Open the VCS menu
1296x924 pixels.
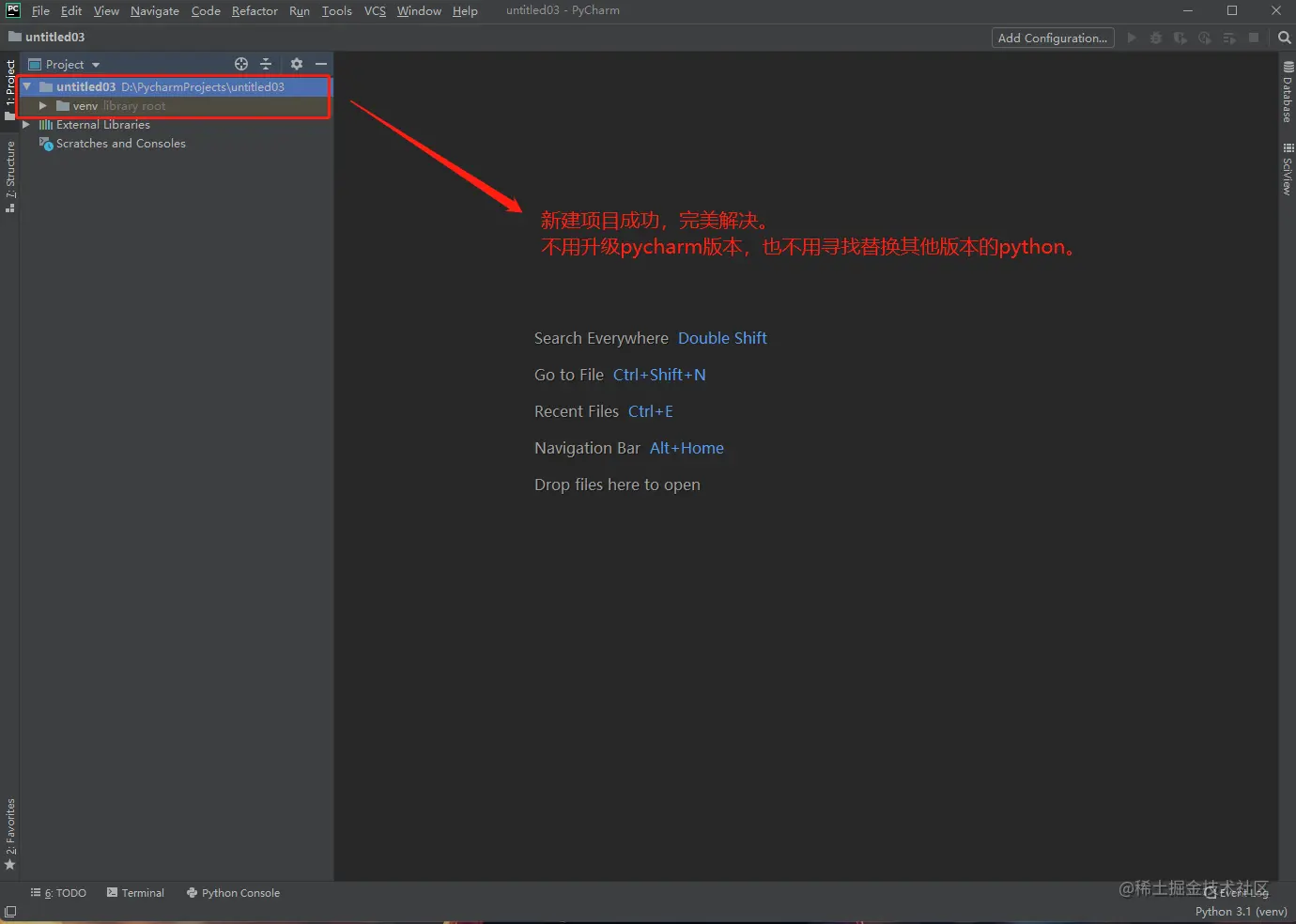click(x=375, y=11)
